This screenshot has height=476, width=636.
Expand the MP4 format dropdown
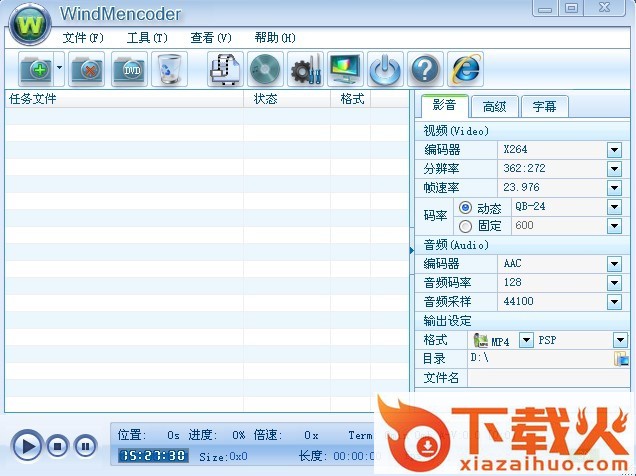[x=526, y=340]
